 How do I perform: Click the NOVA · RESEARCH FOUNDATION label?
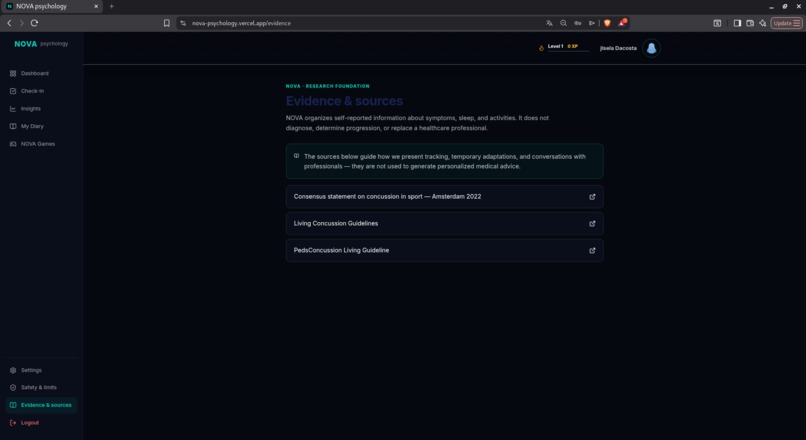coord(327,86)
